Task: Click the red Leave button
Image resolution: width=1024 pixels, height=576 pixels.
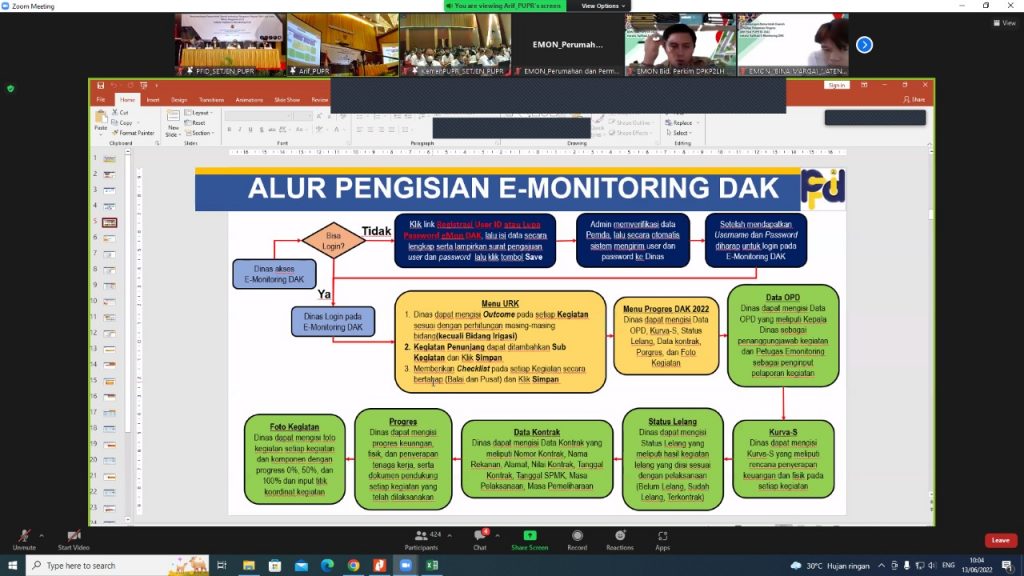Action: click(1000, 540)
